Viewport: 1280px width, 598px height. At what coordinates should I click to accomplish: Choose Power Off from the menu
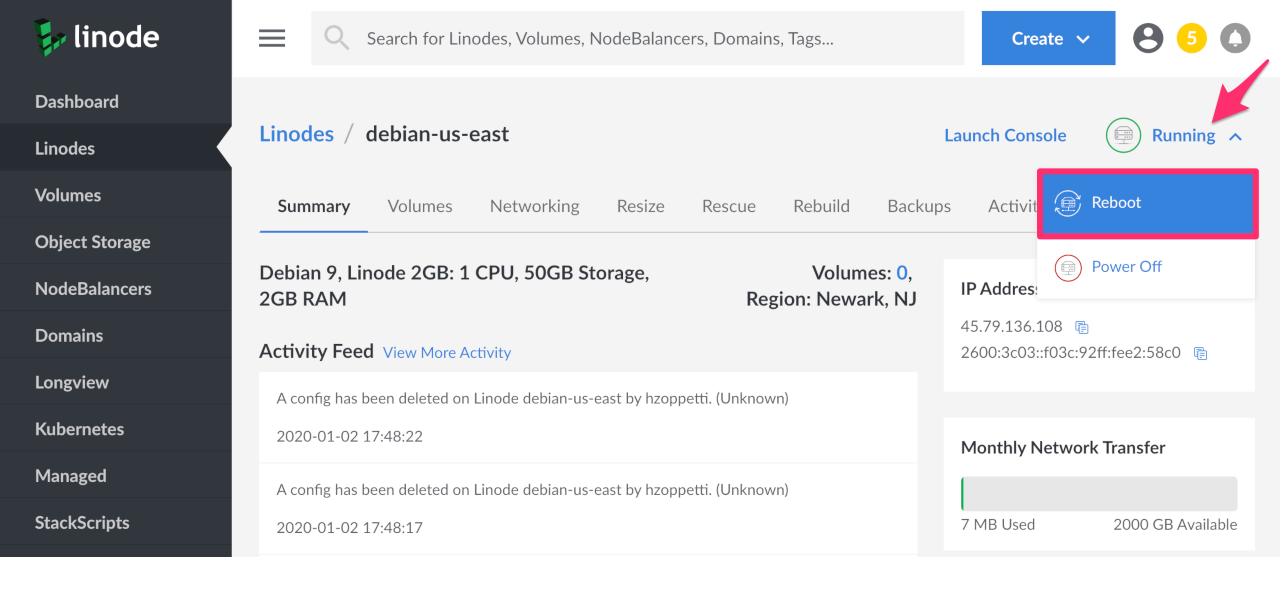tap(1126, 267)
